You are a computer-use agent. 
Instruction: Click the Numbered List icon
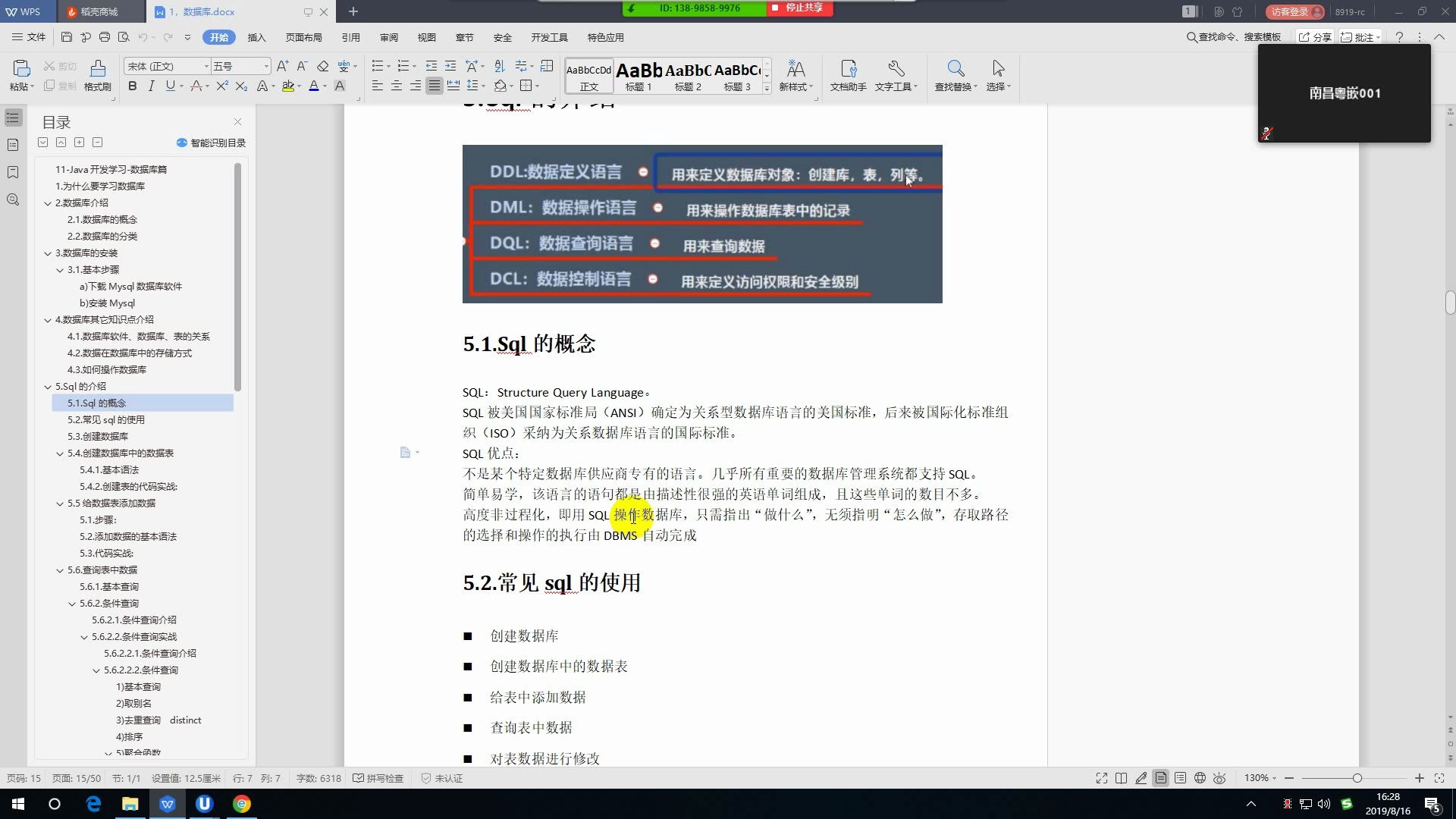click(403, 66)
